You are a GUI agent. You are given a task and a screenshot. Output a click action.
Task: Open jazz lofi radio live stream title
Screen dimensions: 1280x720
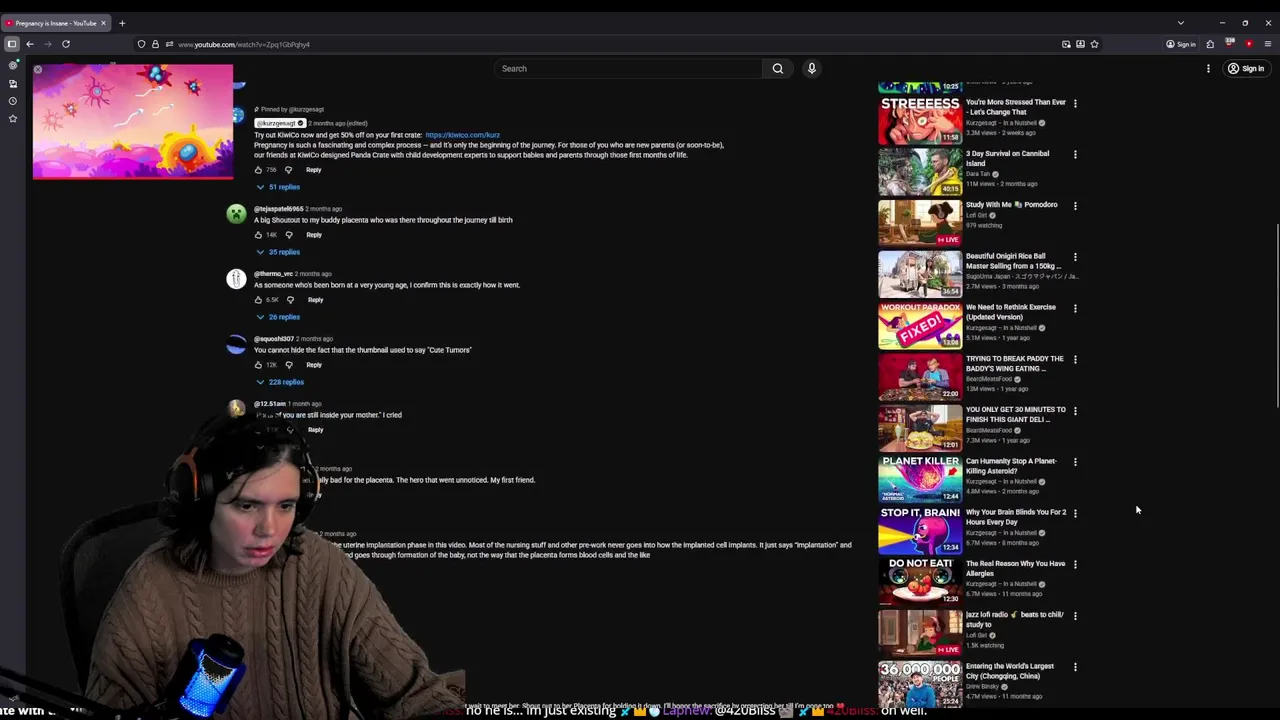pyautogui.click(x=1015, y=620)
